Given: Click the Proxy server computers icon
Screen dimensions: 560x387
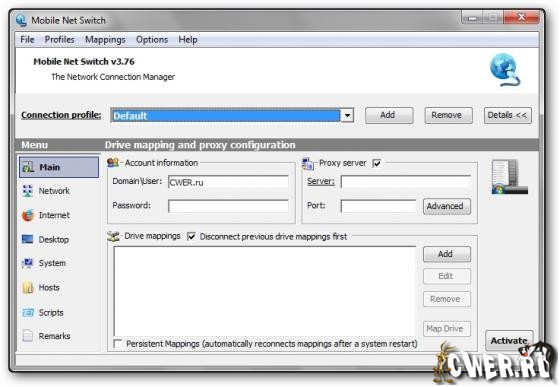Looking at the screenshot, I should pyautogui.click(x=308, y=164).
